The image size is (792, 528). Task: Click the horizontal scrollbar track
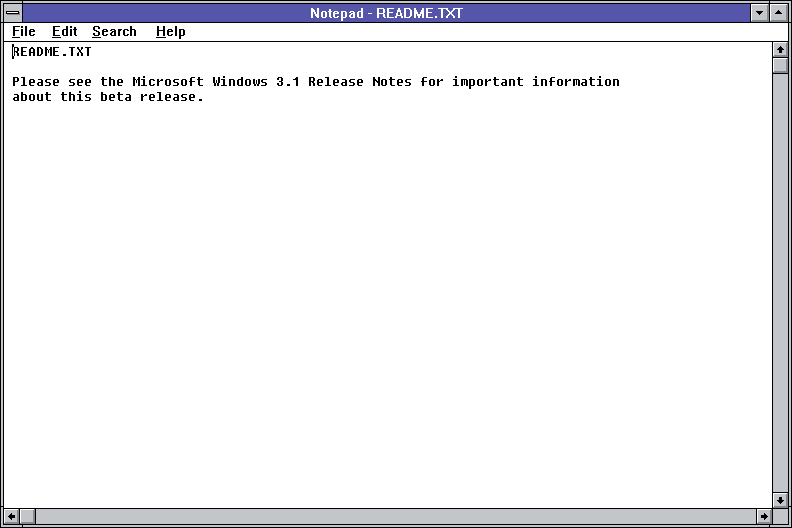[x=395, y=516]
